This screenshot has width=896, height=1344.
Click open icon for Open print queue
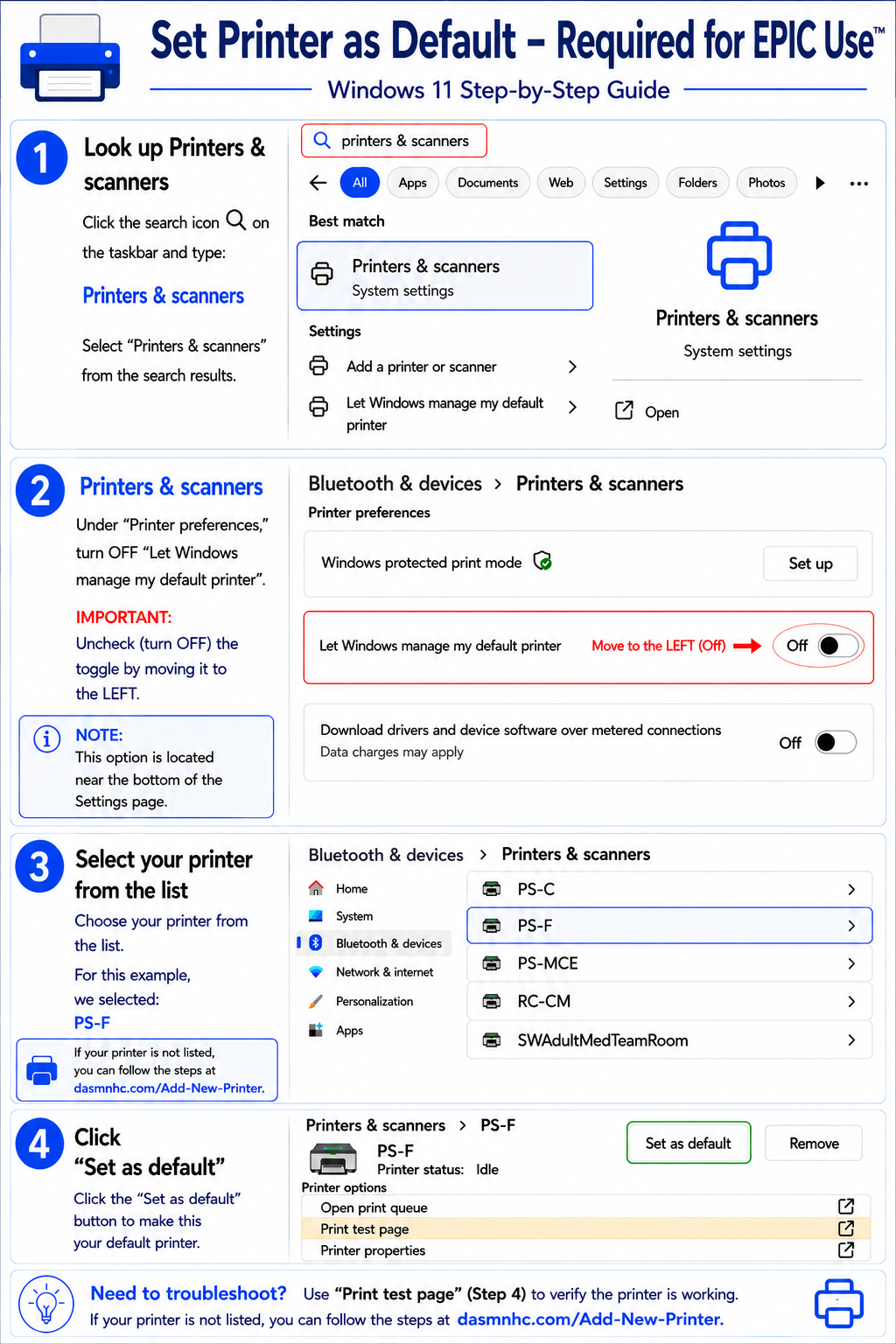click(846, 1206)
